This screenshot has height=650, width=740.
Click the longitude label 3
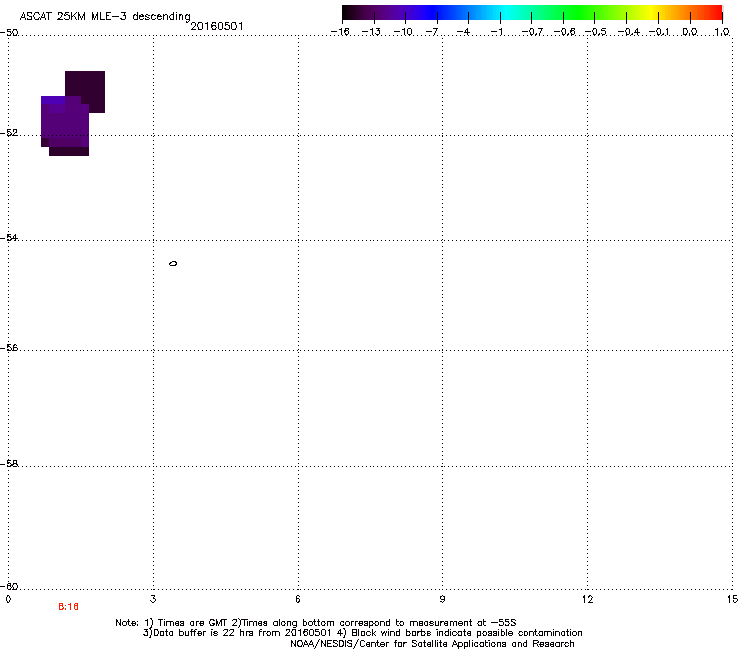click(153, 599)
